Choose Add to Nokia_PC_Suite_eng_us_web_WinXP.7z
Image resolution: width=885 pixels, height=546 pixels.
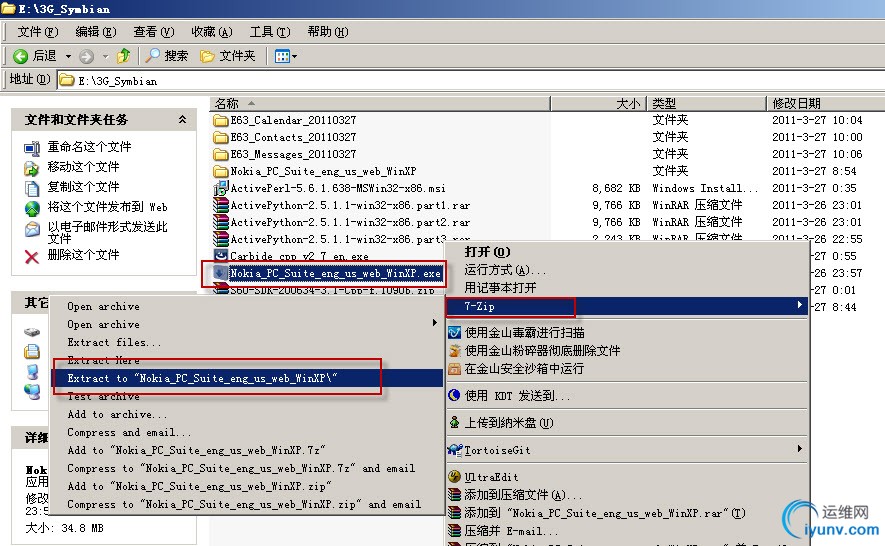point(247,450)
